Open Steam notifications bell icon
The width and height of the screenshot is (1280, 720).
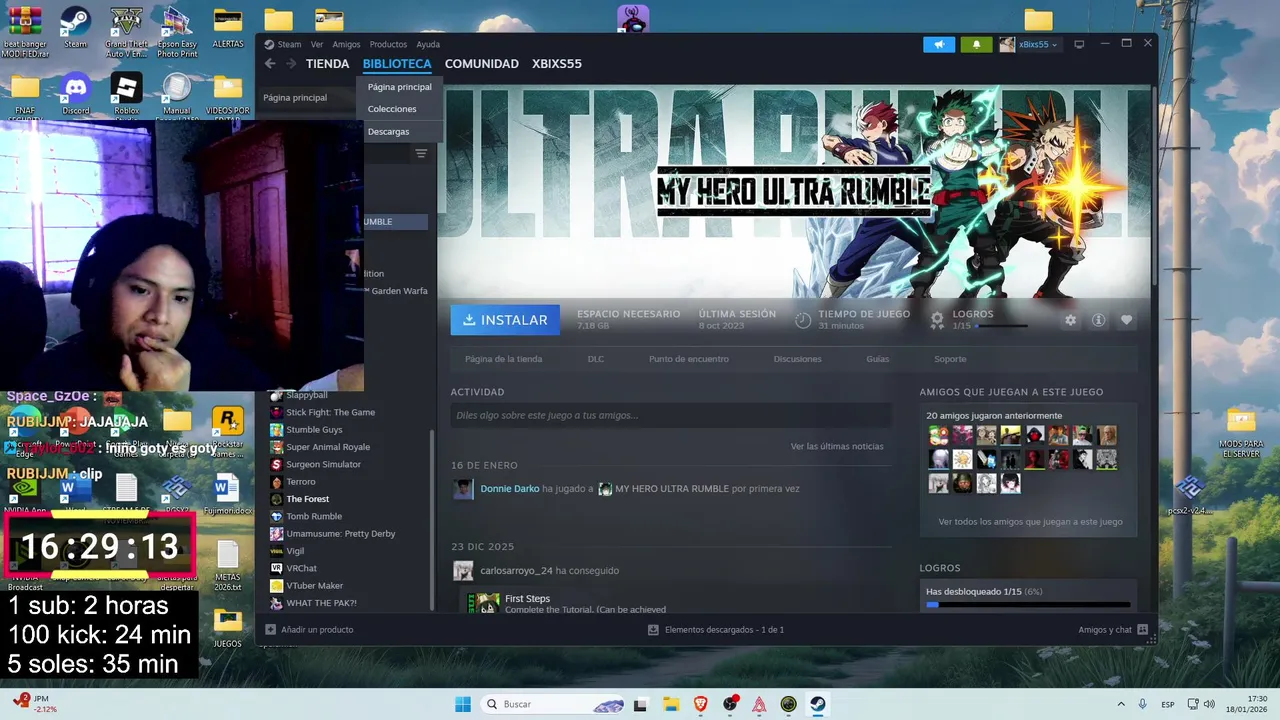(977, 44)
